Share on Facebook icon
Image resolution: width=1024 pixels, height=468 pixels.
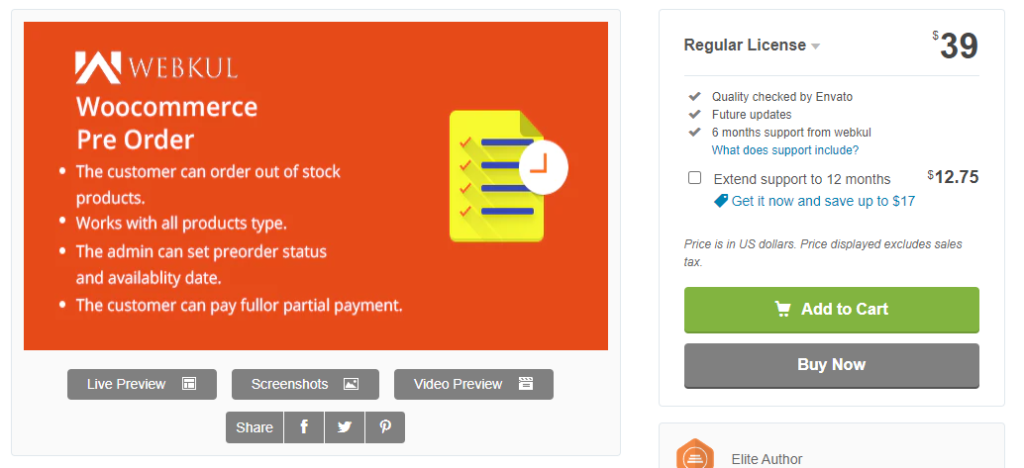click(x=304, y=428)
